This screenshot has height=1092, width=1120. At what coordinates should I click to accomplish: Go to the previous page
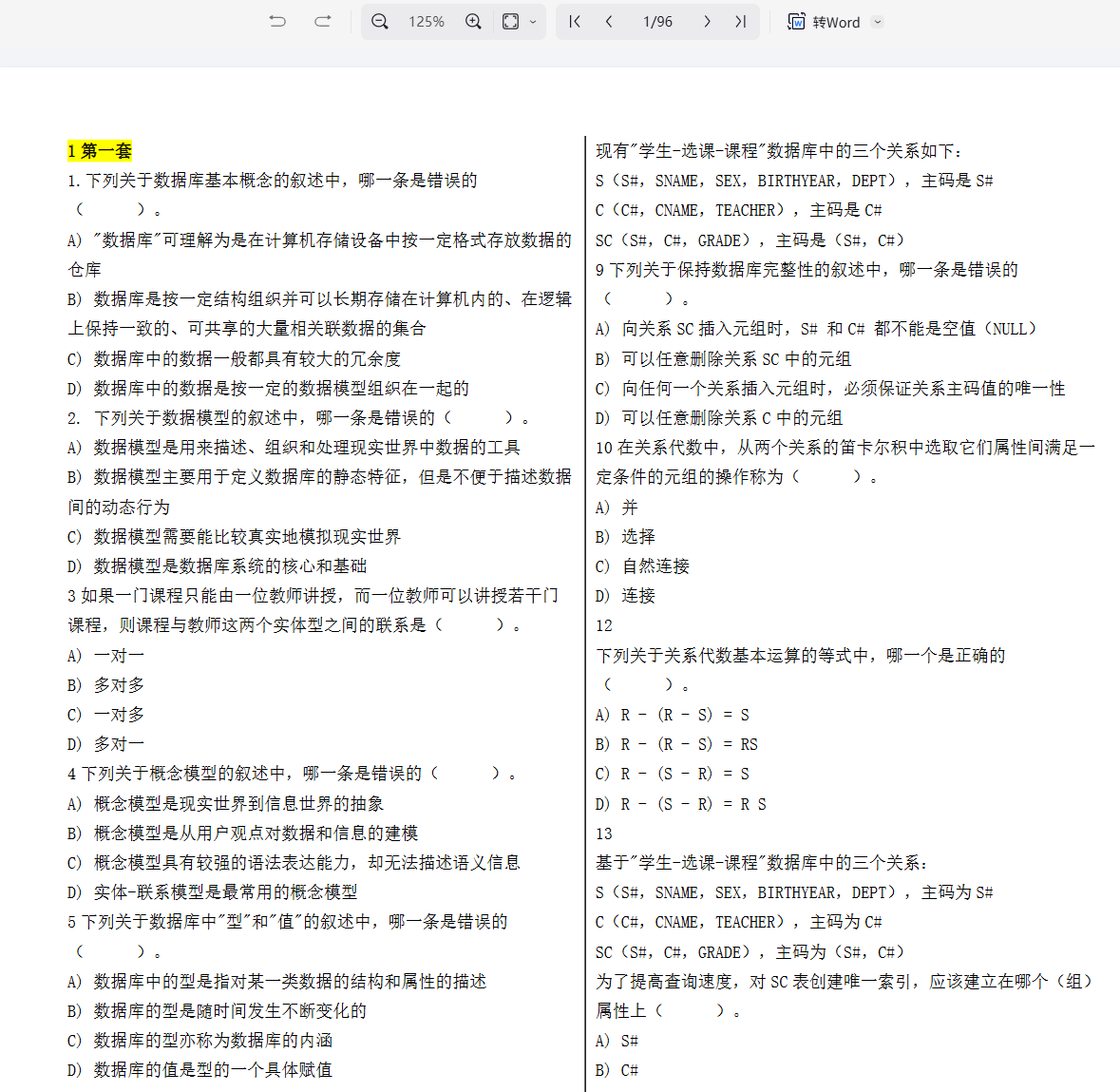[x=609, y=22]
